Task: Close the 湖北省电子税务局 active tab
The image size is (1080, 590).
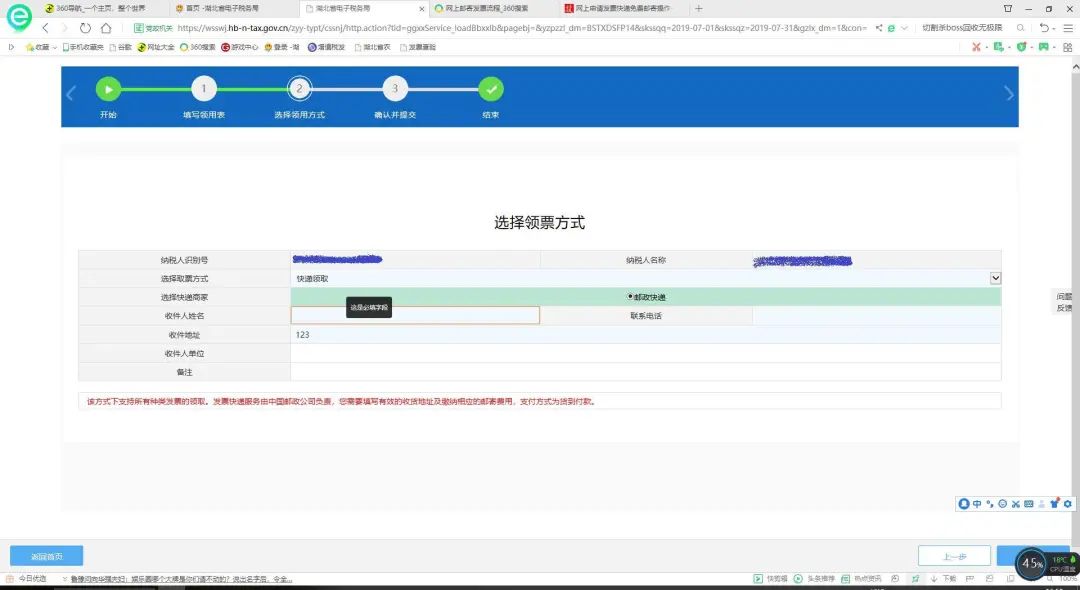Action: coord(422,9)
